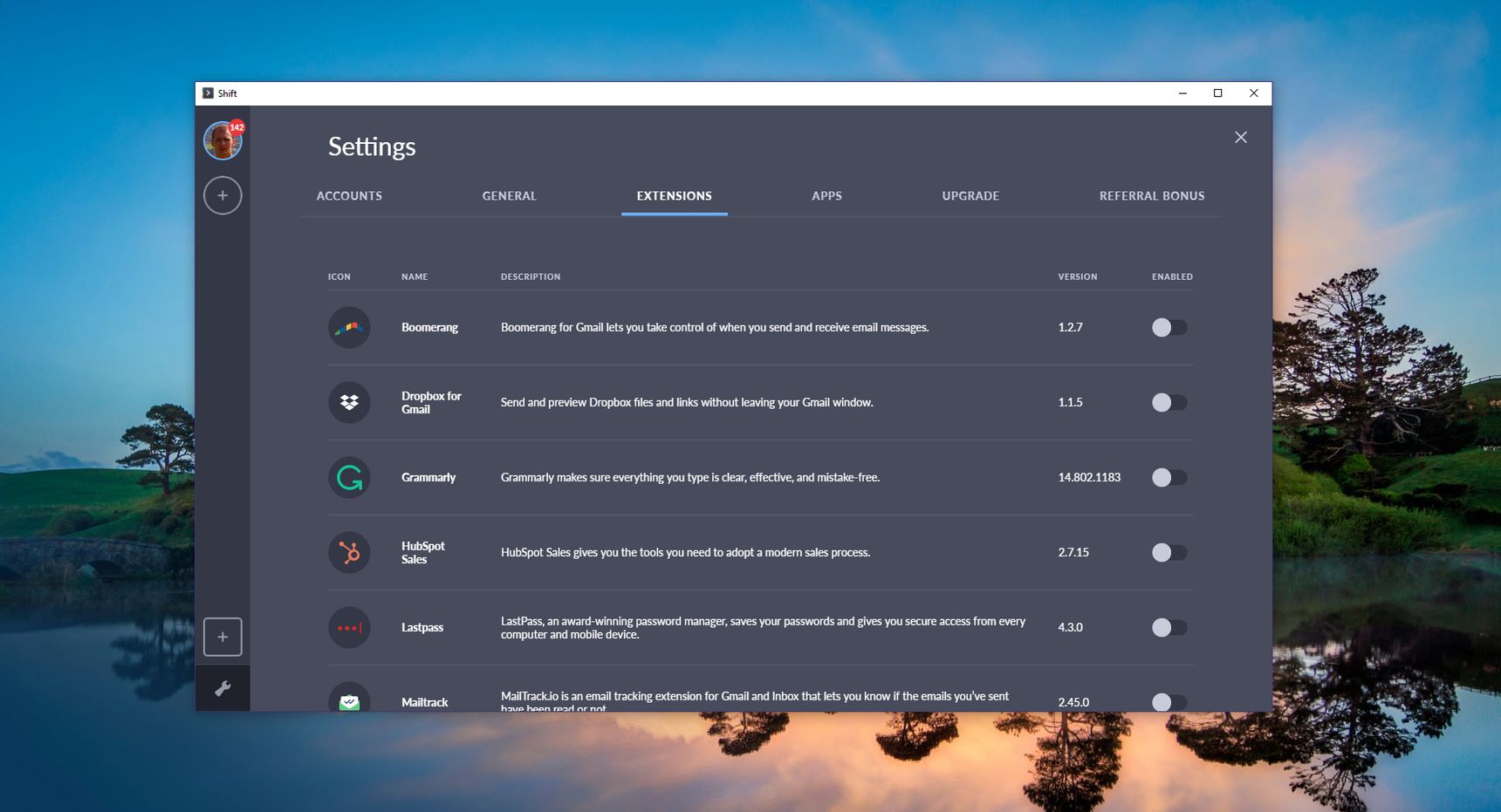Viewport: 1501px width, 812px height.
Task: Click the ICON column header
Action: coord(339,276)
